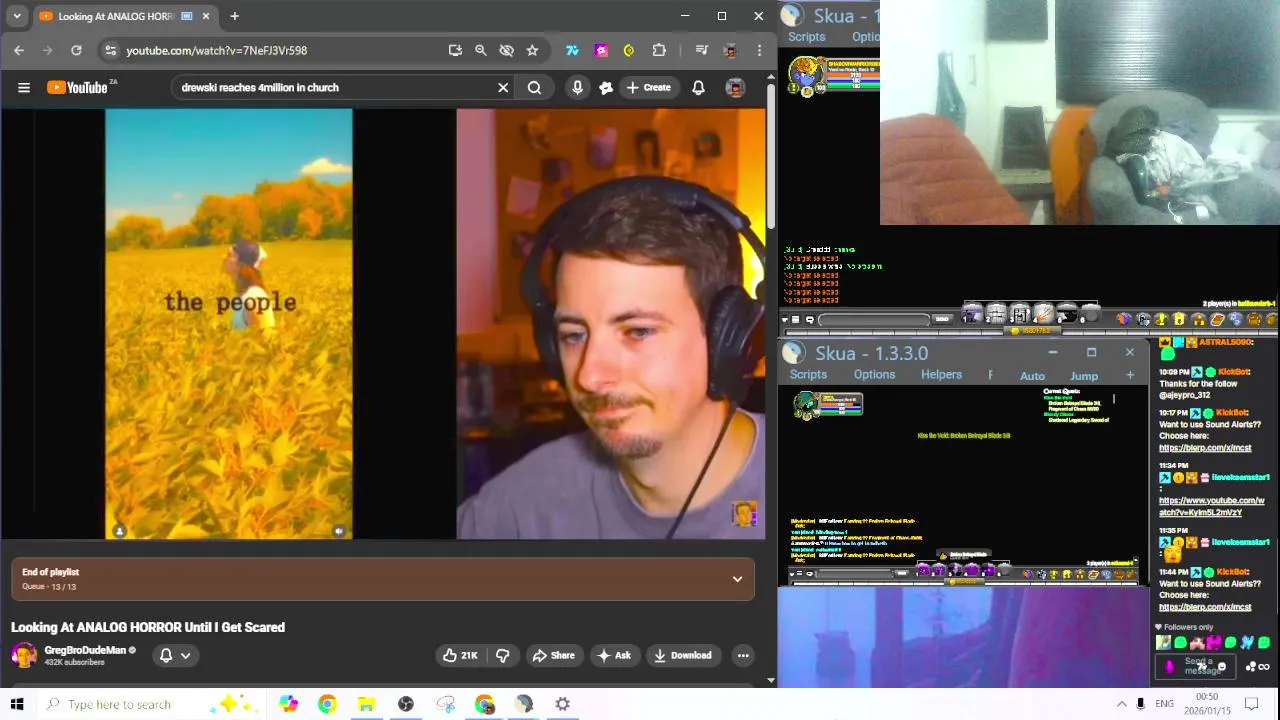Image resolution: width=1280 pixels, height=720 pixels.
Task: Open the GregBroDudeMan channel avatar
Action: [24, 655]
